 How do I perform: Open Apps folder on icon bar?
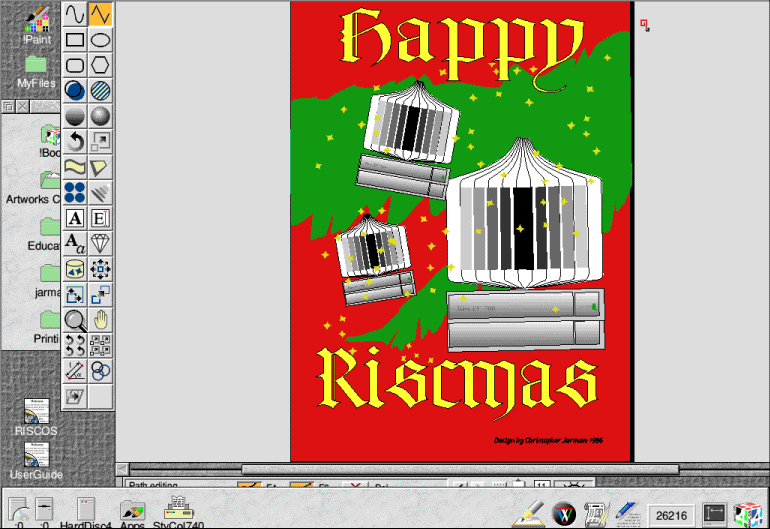click(132, 510)
